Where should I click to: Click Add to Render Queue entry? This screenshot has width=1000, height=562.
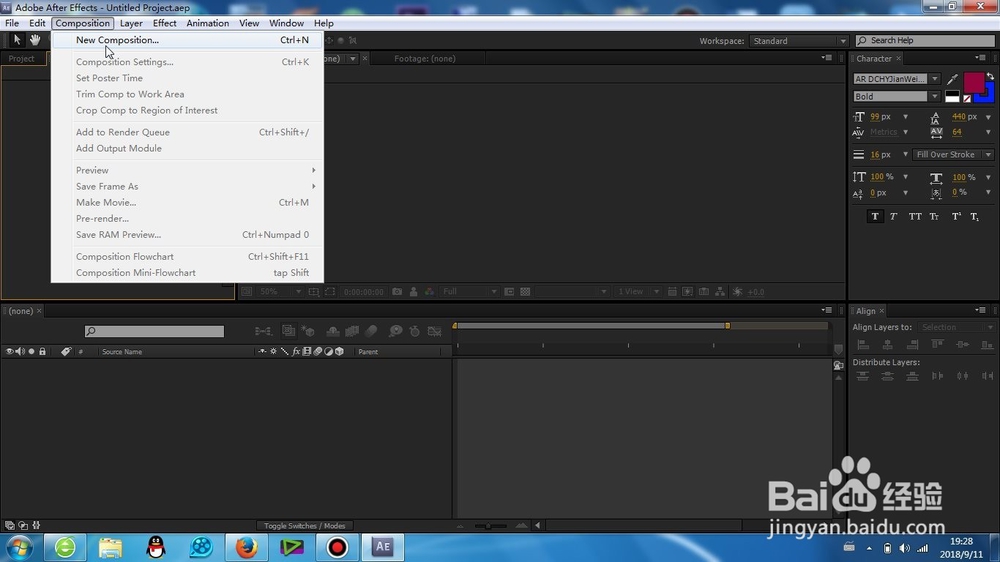[188, 132]
